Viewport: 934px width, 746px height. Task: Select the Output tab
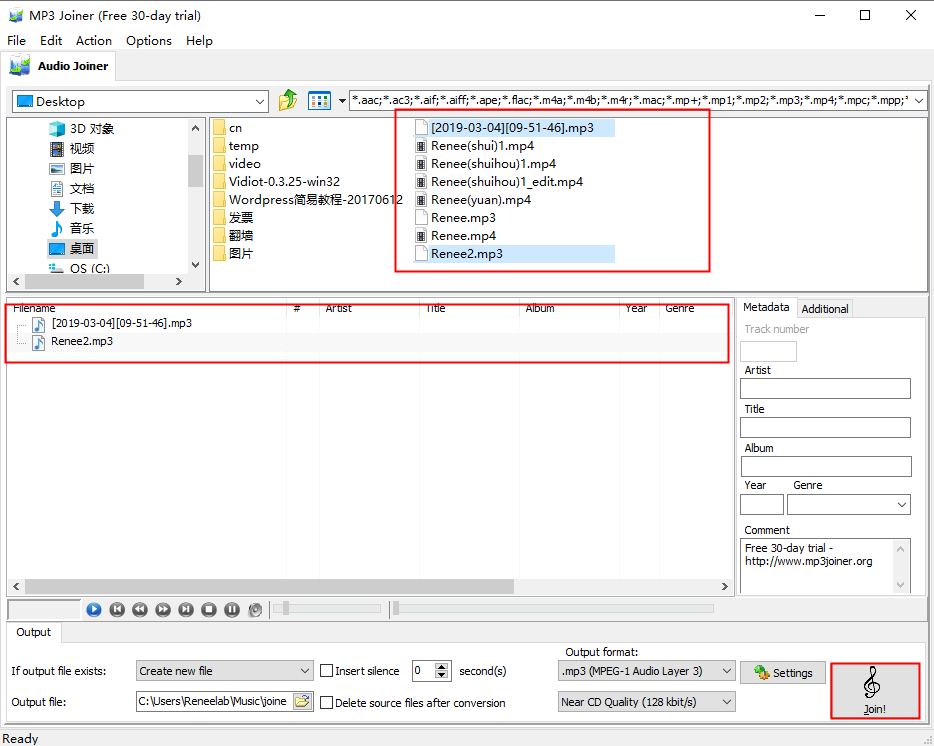[x=33, y=632]
